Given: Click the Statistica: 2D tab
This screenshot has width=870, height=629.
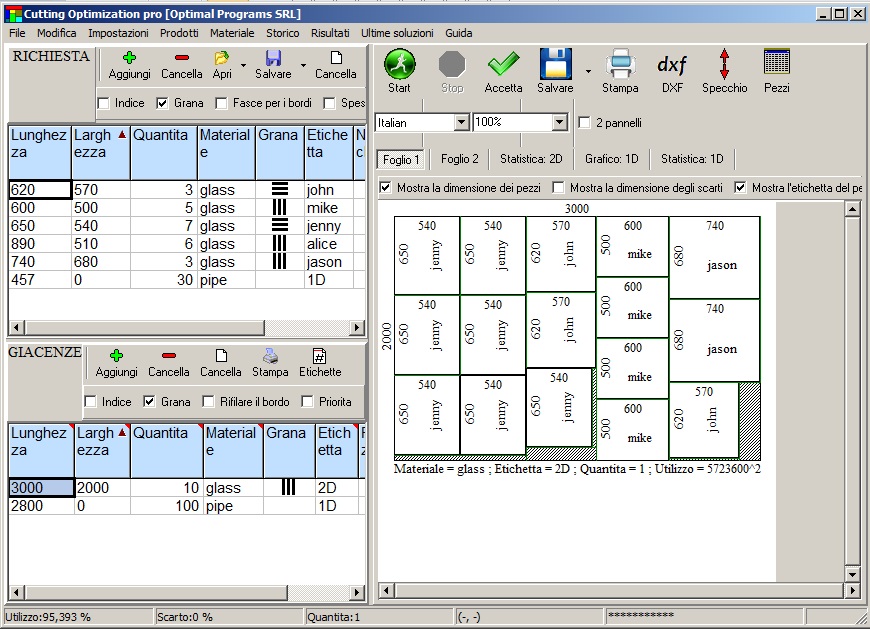Looking at the screenshot, I should tap(531, 159).
